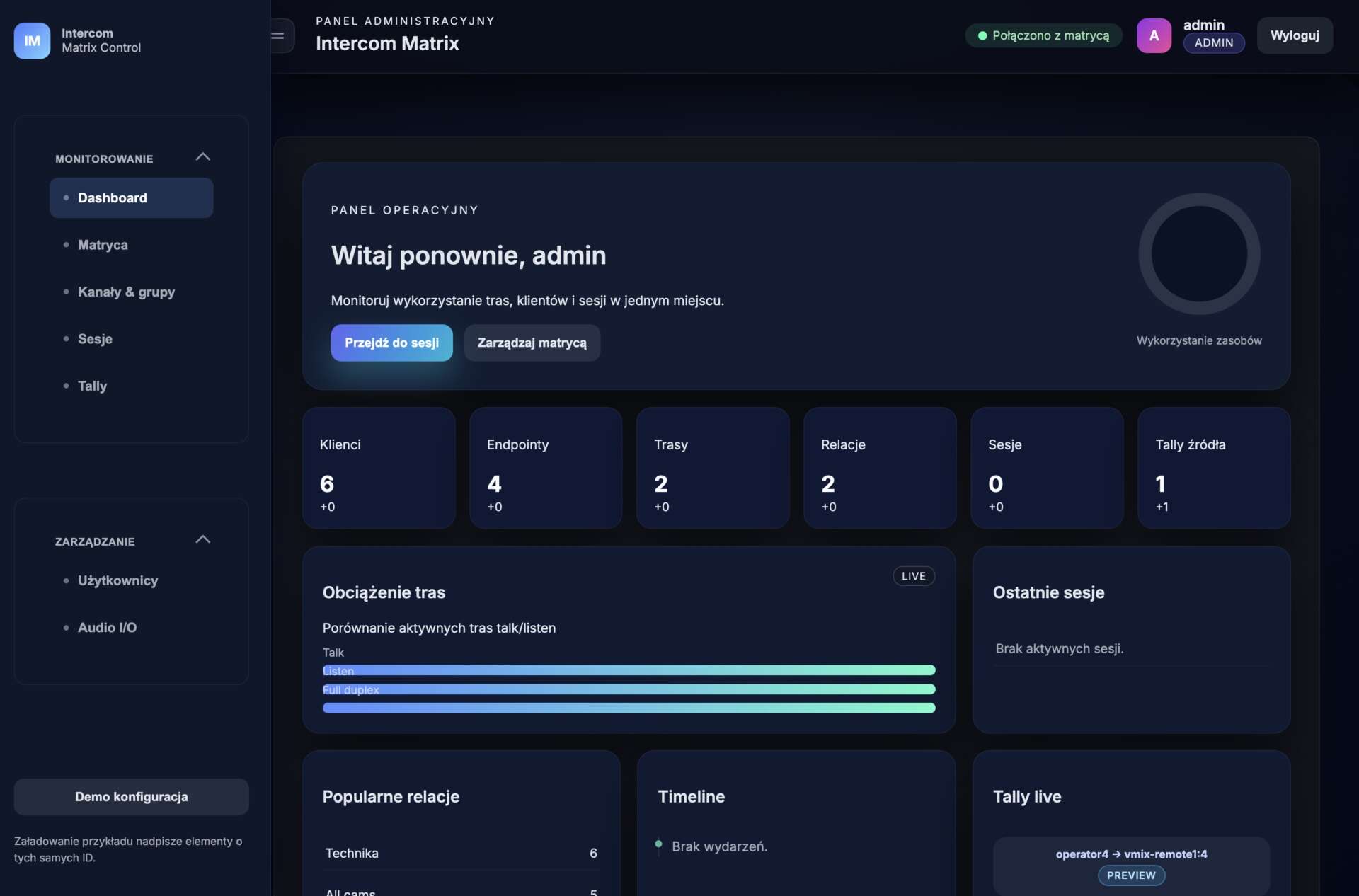Click the Wyloguj button

(x=1294, y=35)
